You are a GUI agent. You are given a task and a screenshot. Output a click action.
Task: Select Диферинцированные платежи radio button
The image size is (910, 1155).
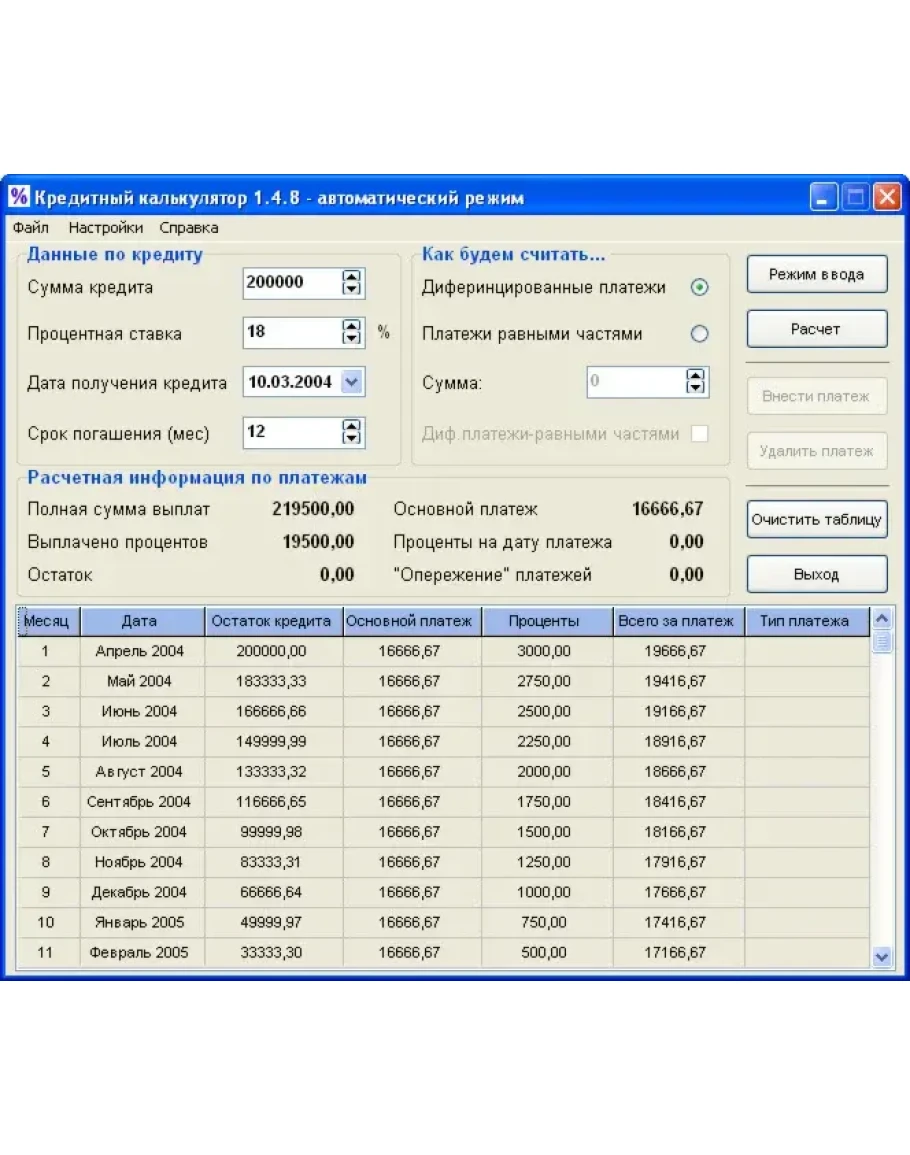click(x=700, y=287)
